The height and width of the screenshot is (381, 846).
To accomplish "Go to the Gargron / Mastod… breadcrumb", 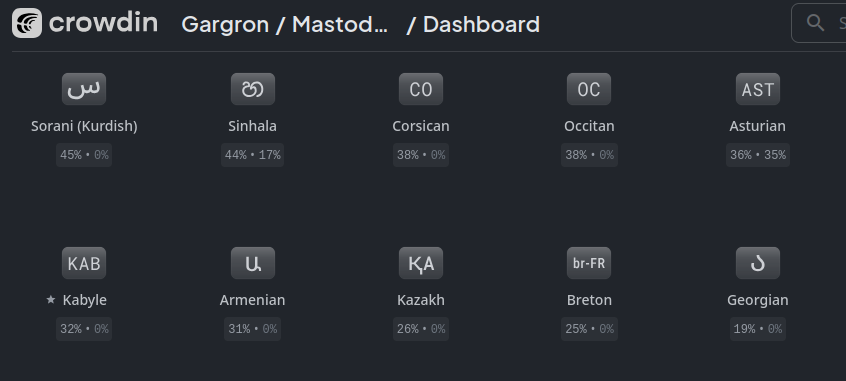I will coord(284,24).
